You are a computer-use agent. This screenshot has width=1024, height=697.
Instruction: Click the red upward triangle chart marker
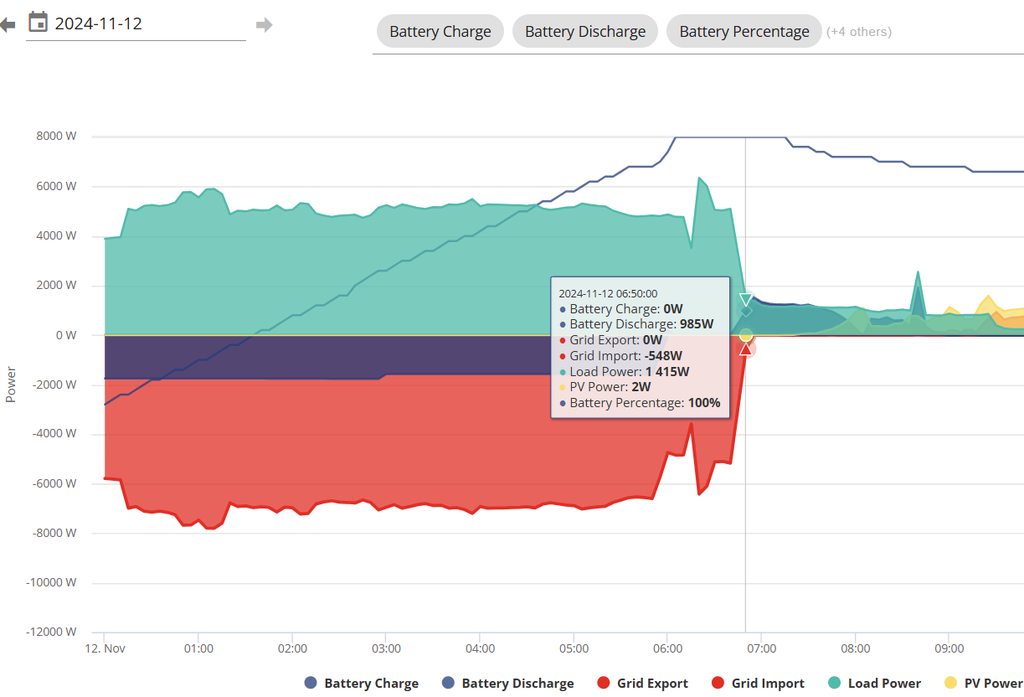tap(745, 348)
